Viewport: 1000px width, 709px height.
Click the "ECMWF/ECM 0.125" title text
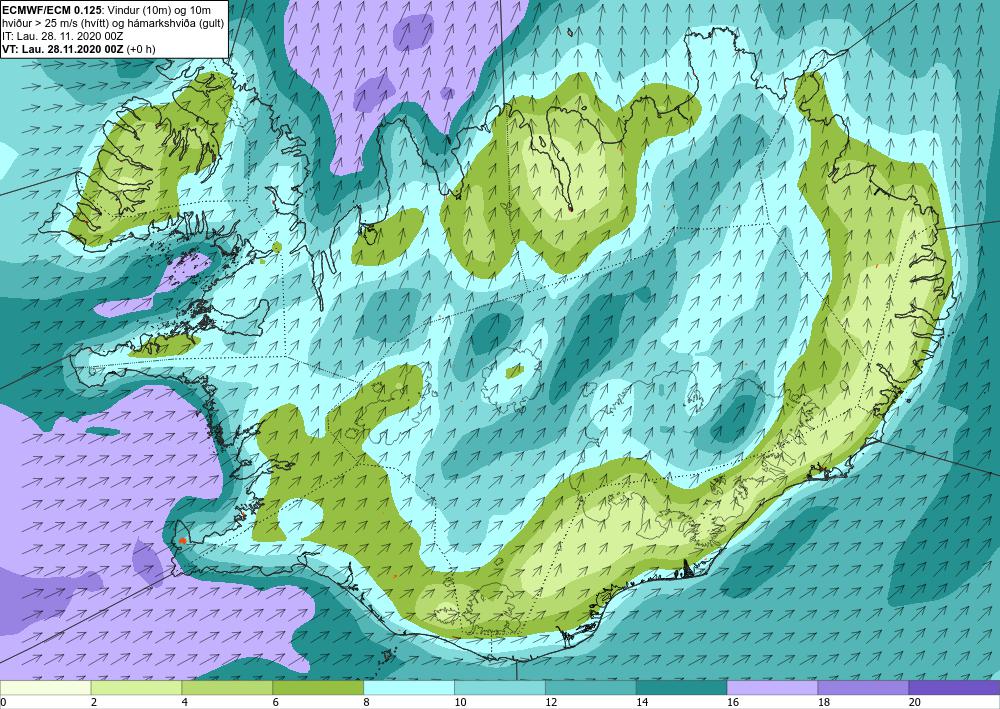tap(53, 10)
